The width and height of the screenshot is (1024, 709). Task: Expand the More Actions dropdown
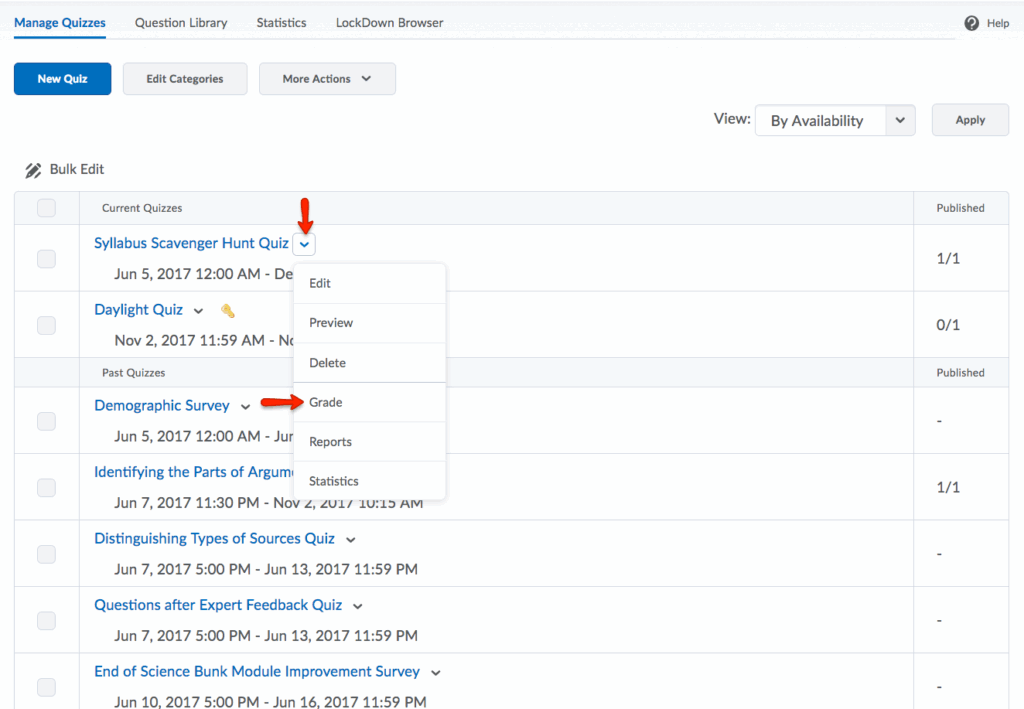click(327, 79)
